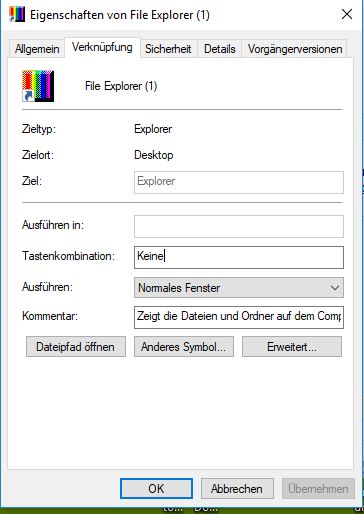Expand the Ausführen dropdown arrow
This screenshot has height=514, width=364.
[335, 288]
